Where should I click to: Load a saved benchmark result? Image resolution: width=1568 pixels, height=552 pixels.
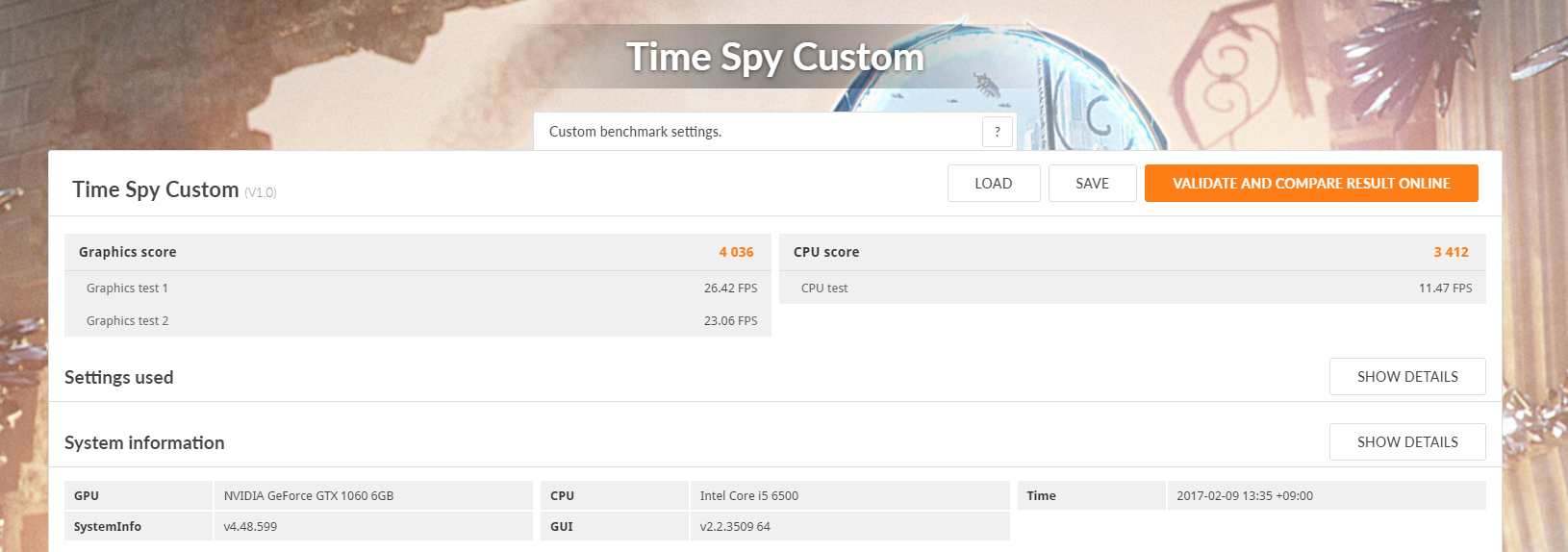coord(994,184)
